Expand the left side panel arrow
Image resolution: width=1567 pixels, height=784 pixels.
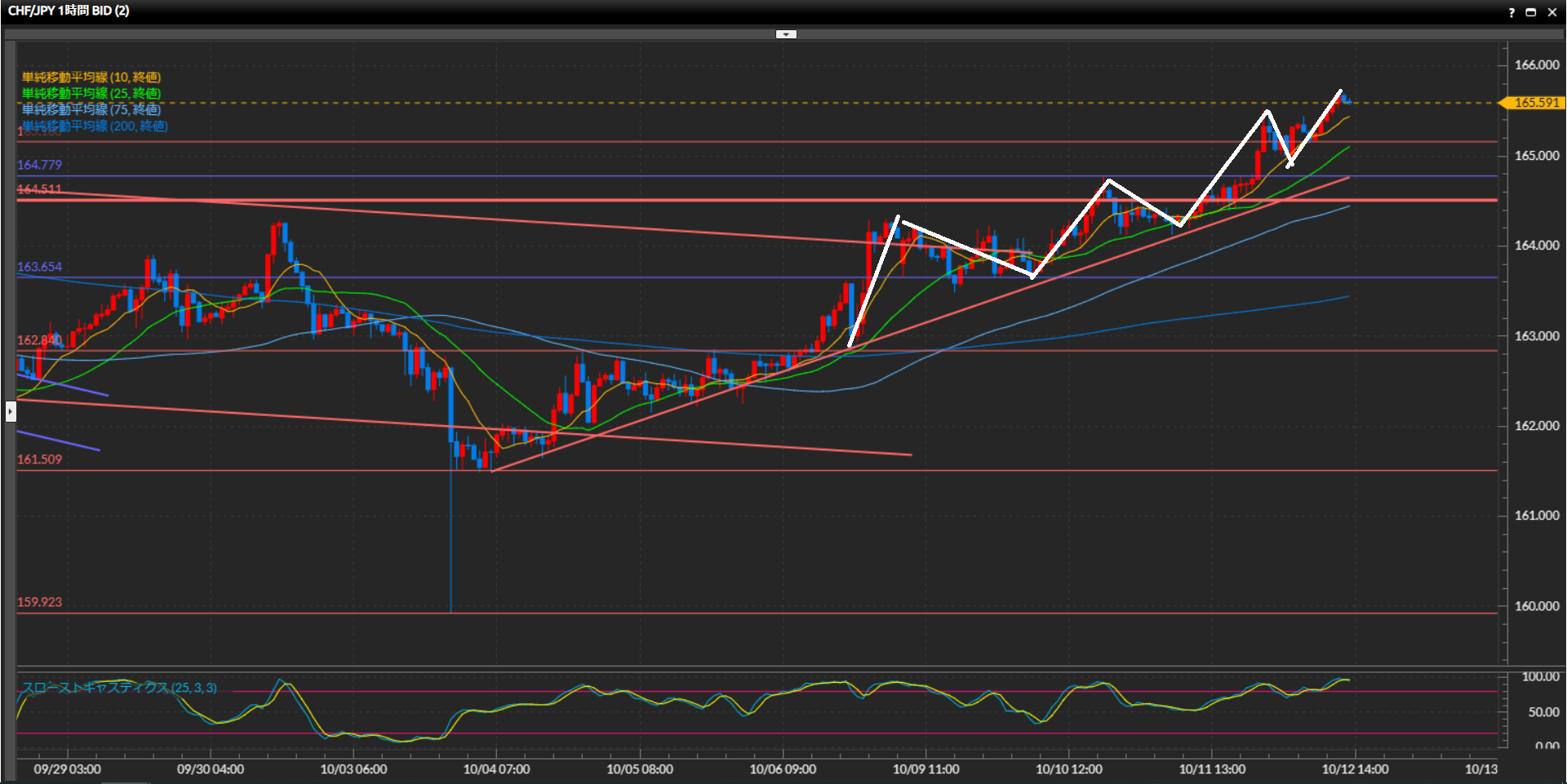11,411
